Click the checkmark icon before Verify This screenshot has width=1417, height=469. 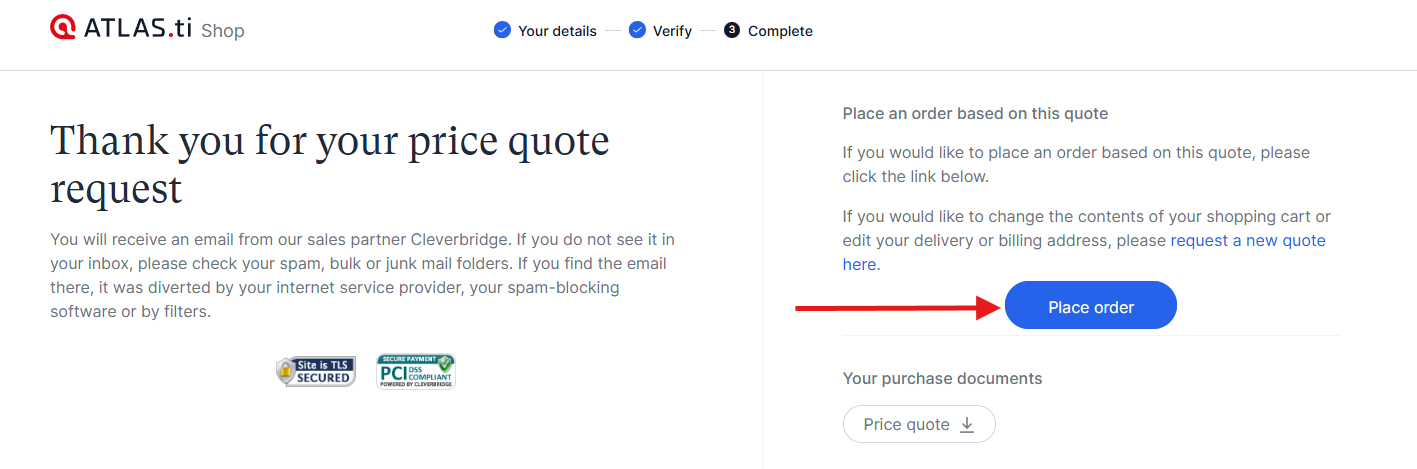[x=637, y=30]
